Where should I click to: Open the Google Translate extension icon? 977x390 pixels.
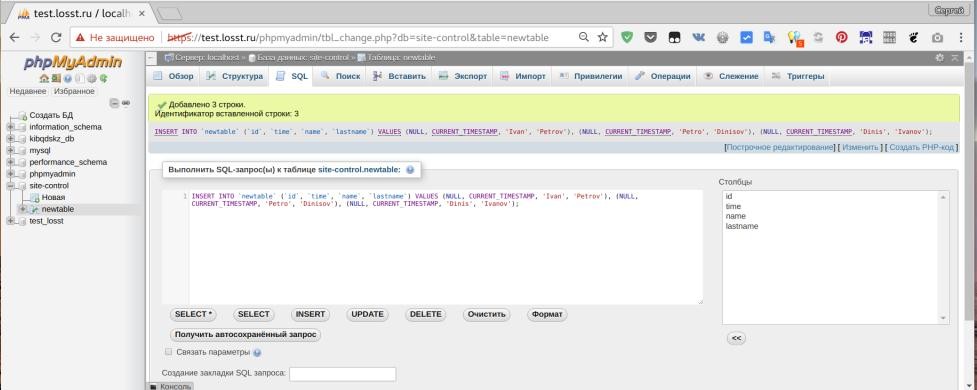[x=770, y=37]
